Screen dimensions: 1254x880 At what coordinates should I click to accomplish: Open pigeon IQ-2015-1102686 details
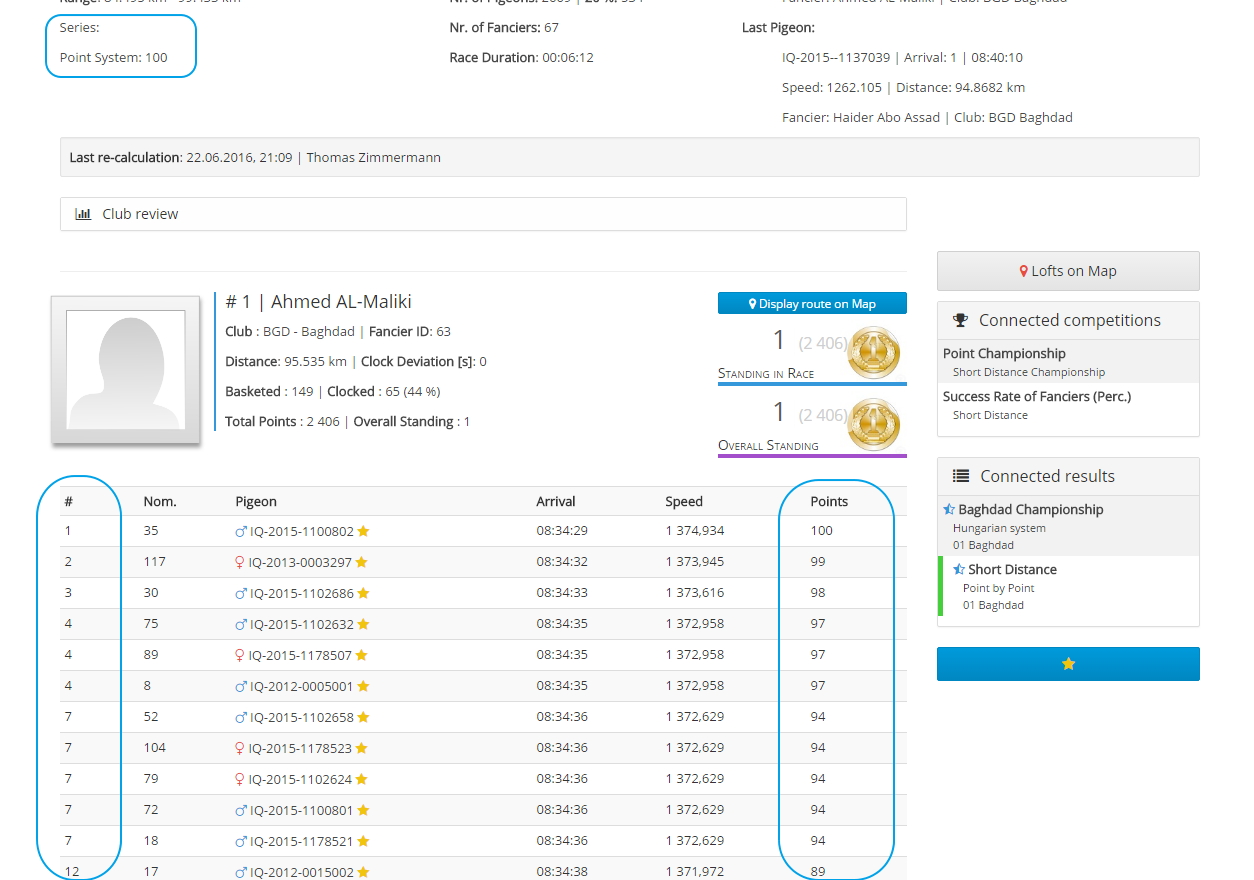tap(301, 594)
